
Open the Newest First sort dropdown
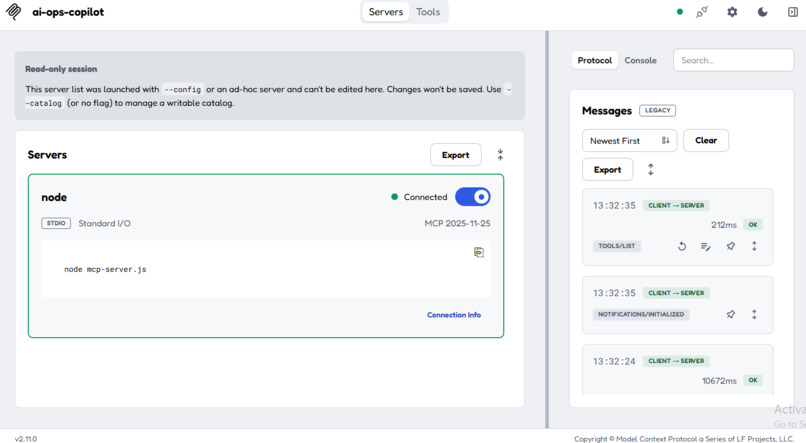point(629,140)
